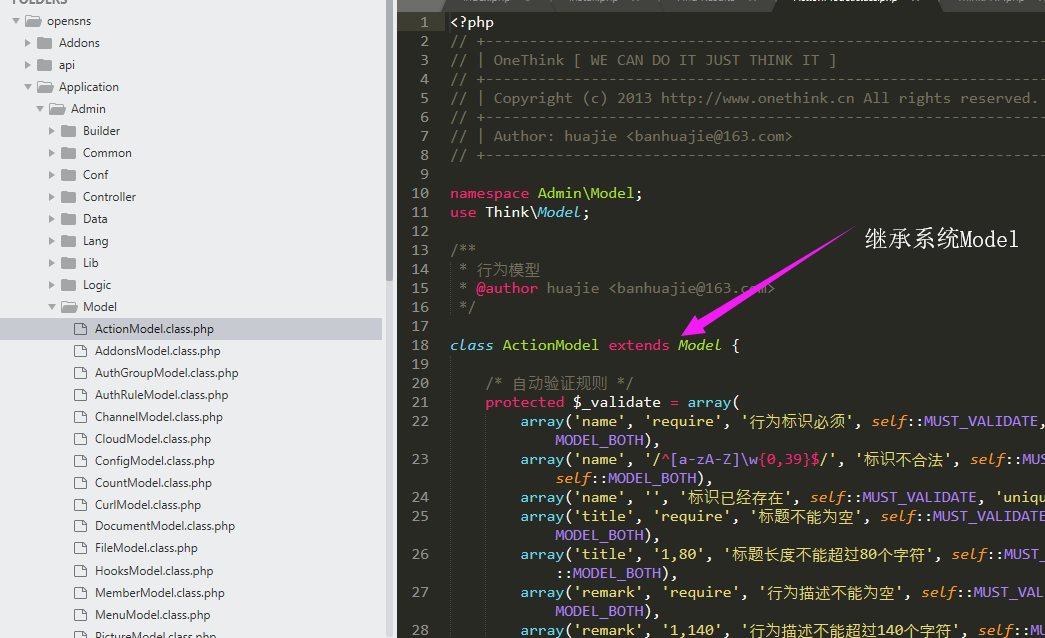Click the ConfigModel.class.php file icon
Image resolution: width=1045 pixels, height=638 pixels.
click(x=81, y=461)
